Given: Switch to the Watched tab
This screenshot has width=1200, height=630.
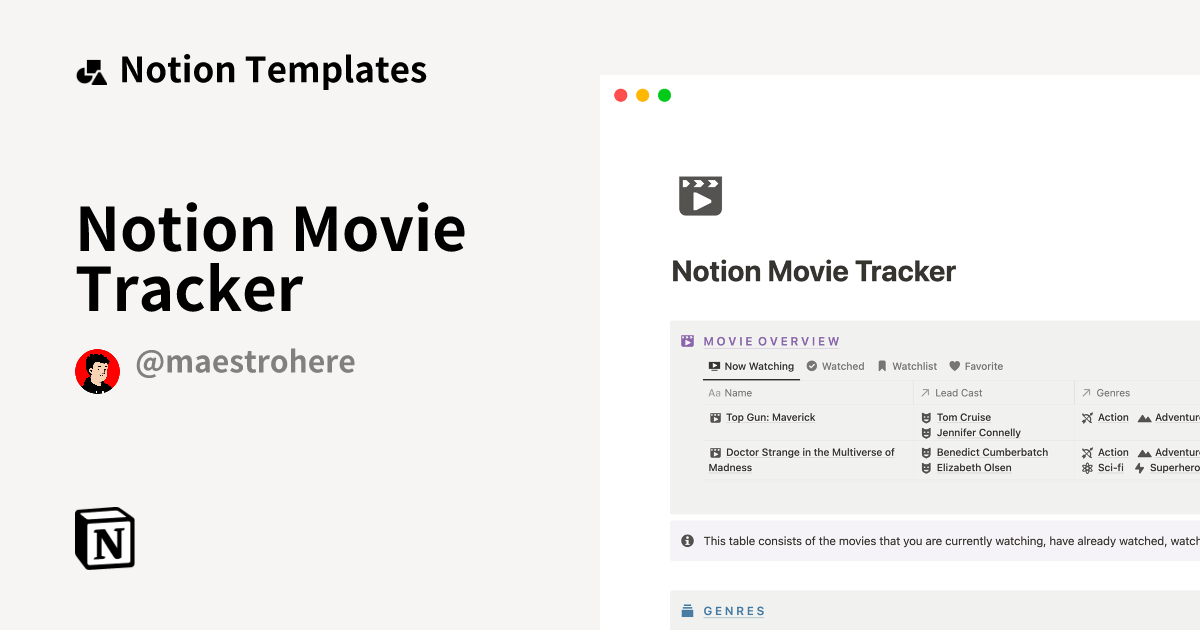Looking at the screenshot, I should [835, 366].
